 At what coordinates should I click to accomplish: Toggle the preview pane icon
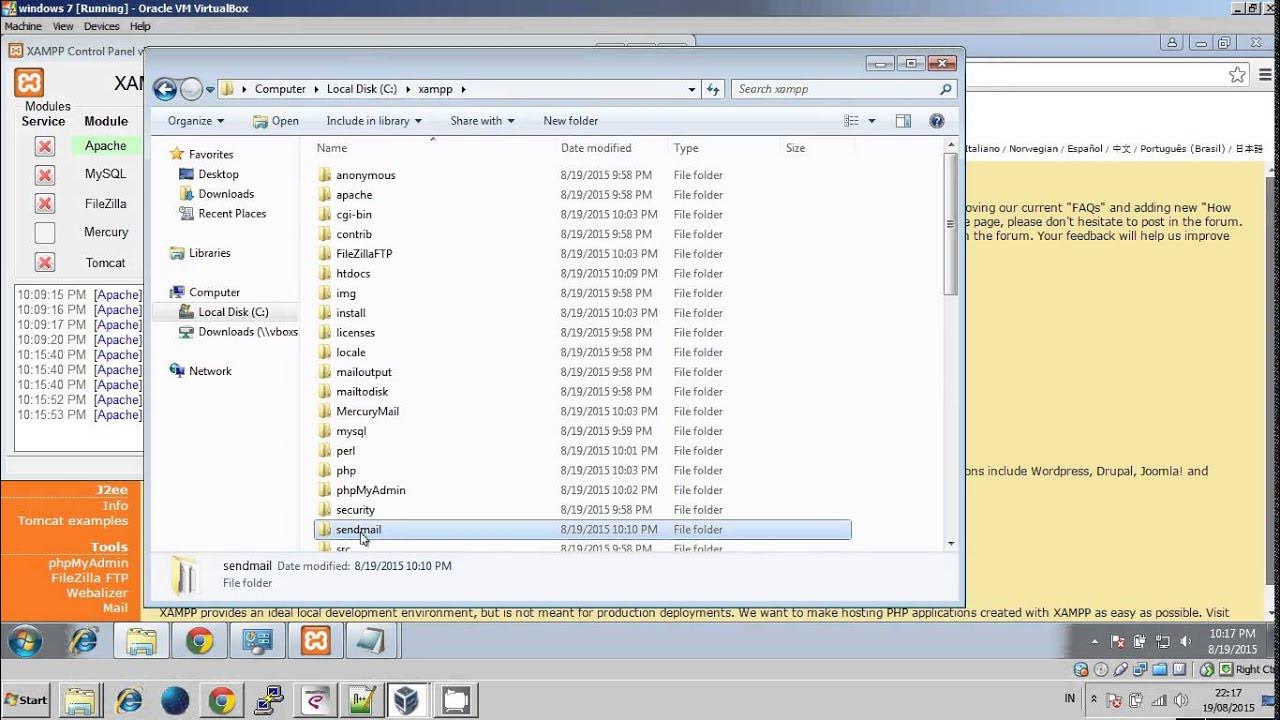pyautogui.click(x=903, y=121)
